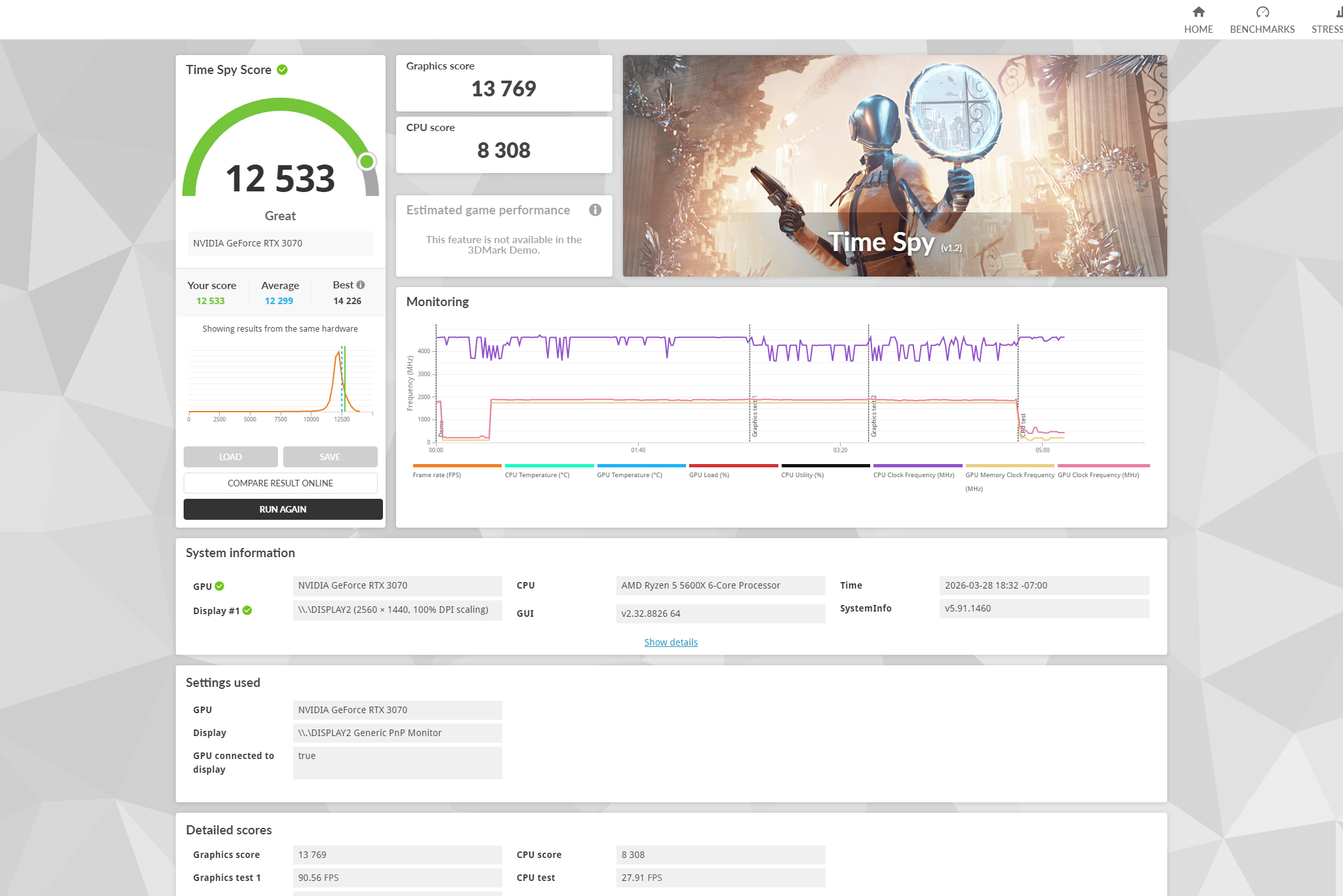Click the Graphics test 2 marker in monitoring chart

point(873,416)
